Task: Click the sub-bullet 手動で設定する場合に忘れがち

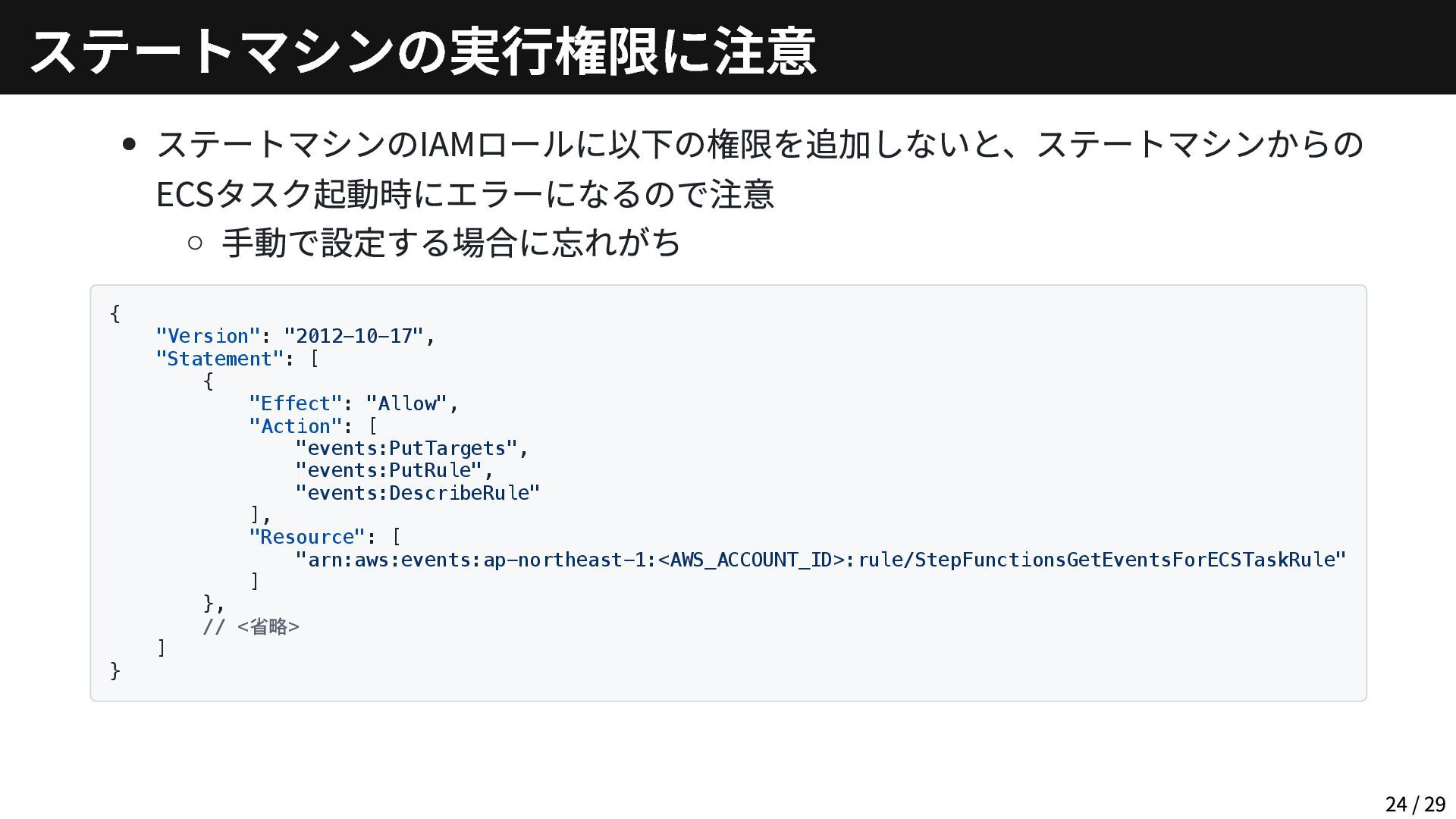Action: (x=451, y=243)
